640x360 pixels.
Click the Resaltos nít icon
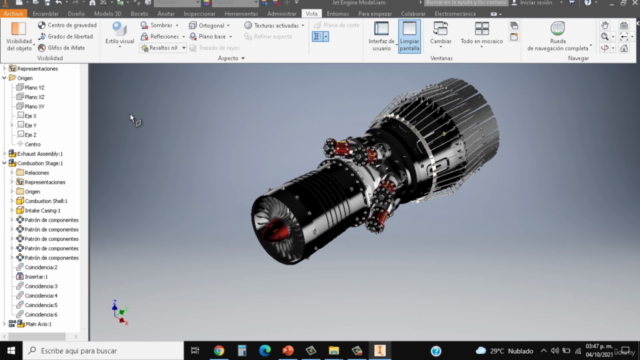pyautogui.click(x=144, y=48)
